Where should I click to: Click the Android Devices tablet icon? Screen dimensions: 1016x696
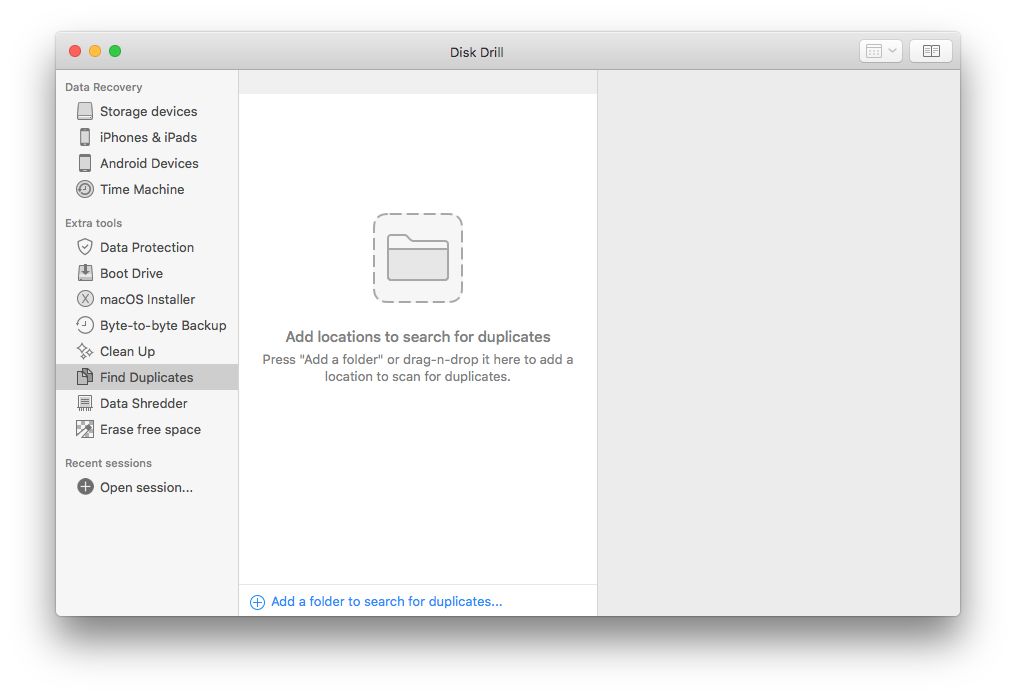click(x=85, y=163)
